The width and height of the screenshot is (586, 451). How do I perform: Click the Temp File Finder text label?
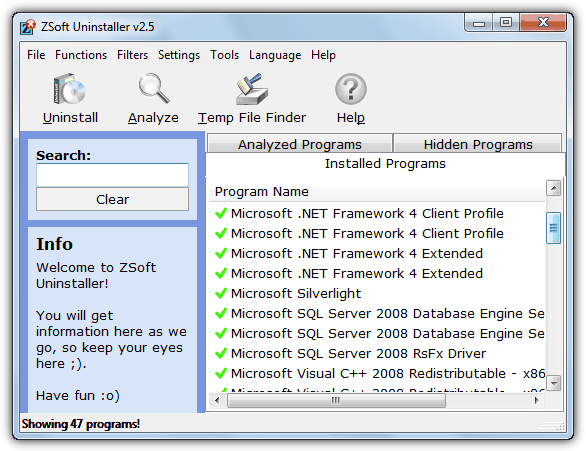pos(252,118)
